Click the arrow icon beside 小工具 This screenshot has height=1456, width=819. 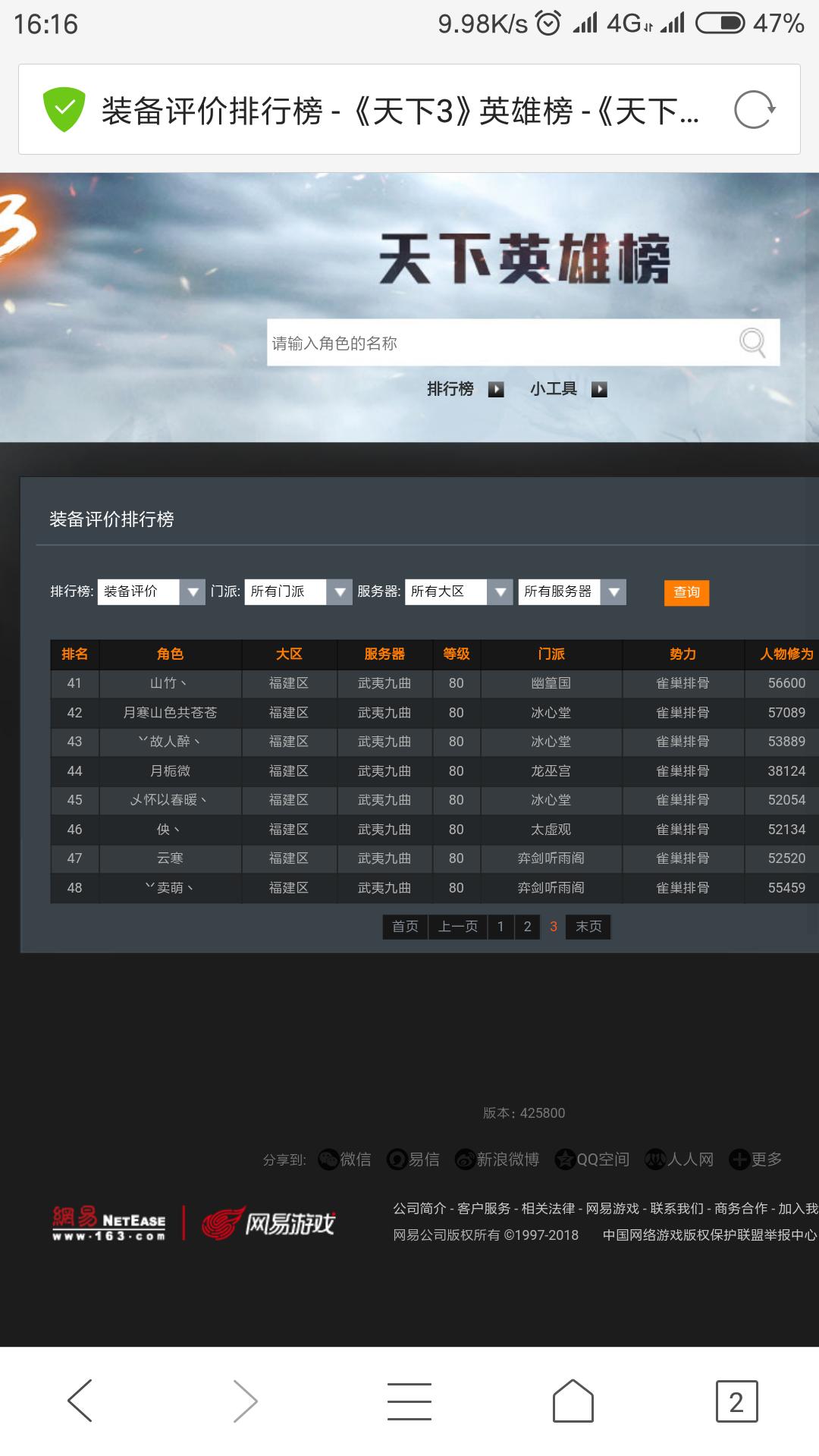pos(599,389)
